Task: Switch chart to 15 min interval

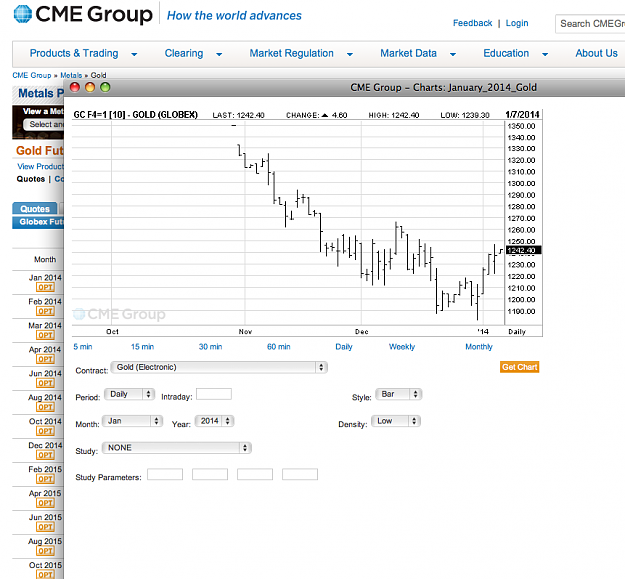Action: [142, 347]
